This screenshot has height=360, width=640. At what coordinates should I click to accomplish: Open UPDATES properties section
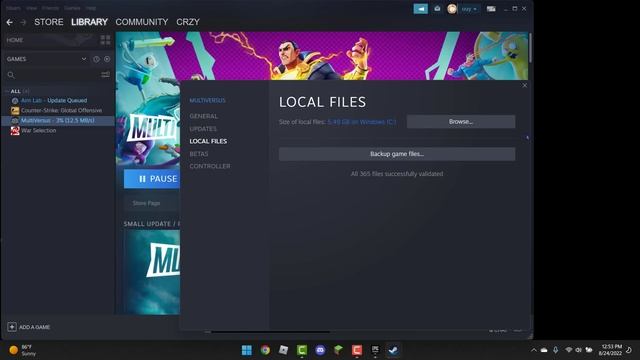tap(203, 129)
